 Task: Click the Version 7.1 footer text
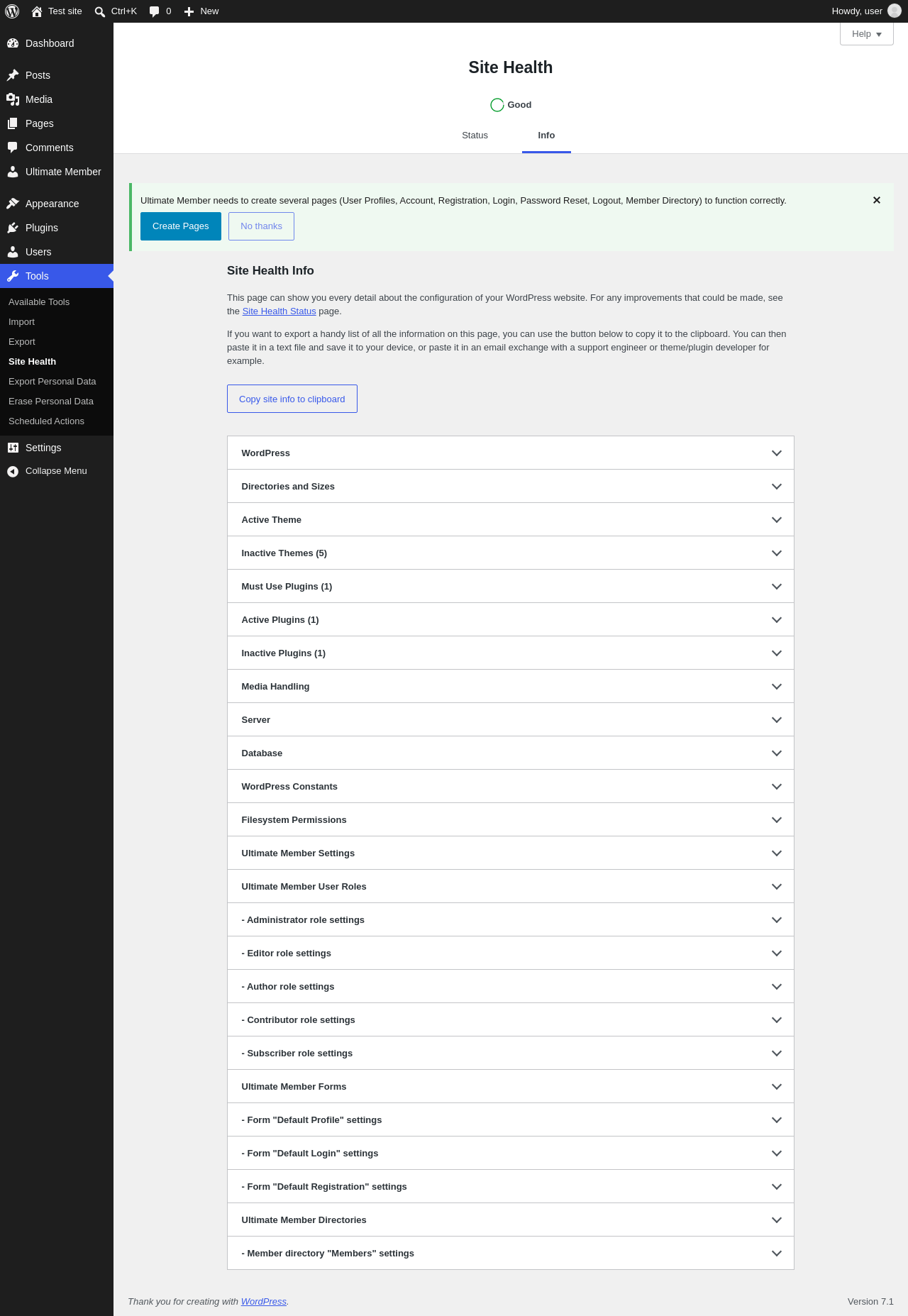click(870, 1302)
